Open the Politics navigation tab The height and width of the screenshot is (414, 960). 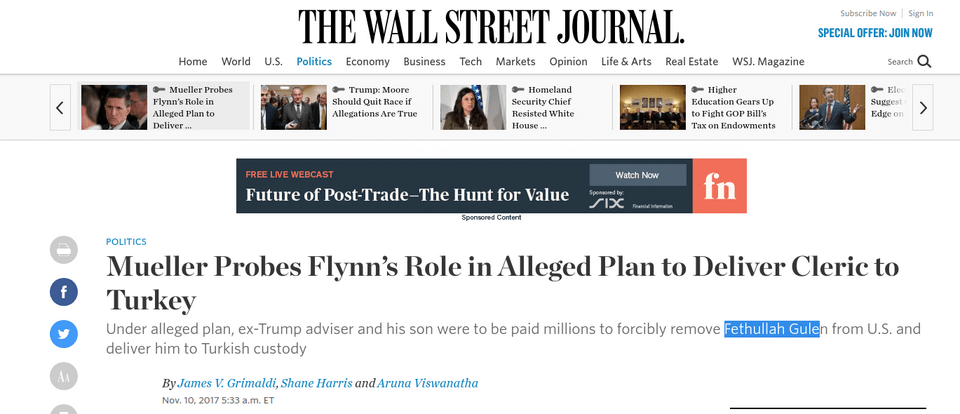[314, 61]
